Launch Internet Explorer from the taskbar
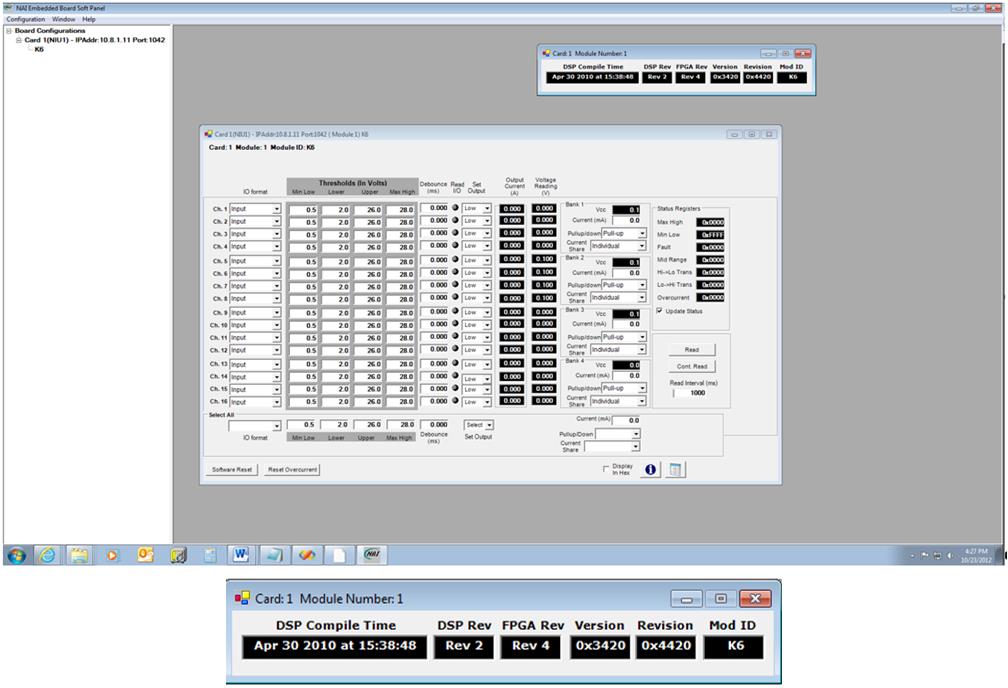The width and height of the screenshot is (1008, 688). pos(47,555)
